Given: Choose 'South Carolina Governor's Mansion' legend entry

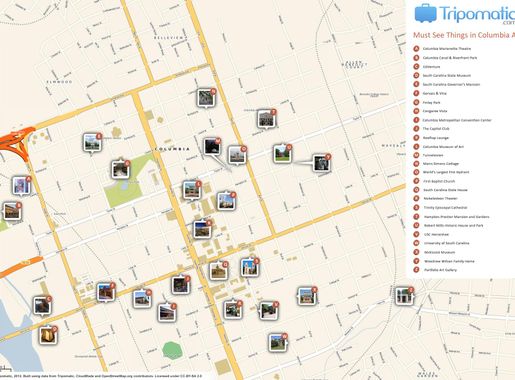Looking at the screenshot, I should pyautogui.click(x=451, y=84).
